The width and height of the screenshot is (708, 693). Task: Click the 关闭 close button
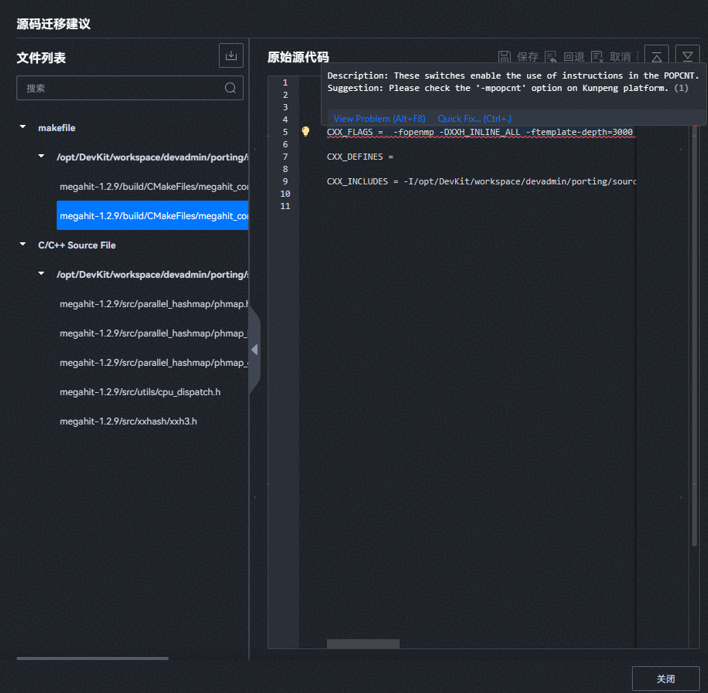coord(665,679)
